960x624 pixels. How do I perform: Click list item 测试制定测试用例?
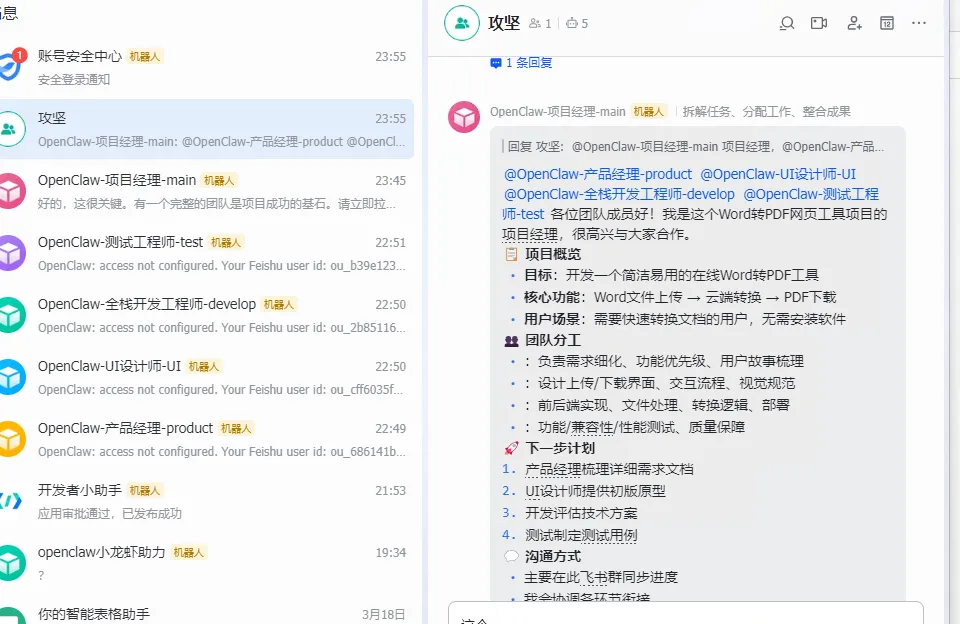[581, 535]
